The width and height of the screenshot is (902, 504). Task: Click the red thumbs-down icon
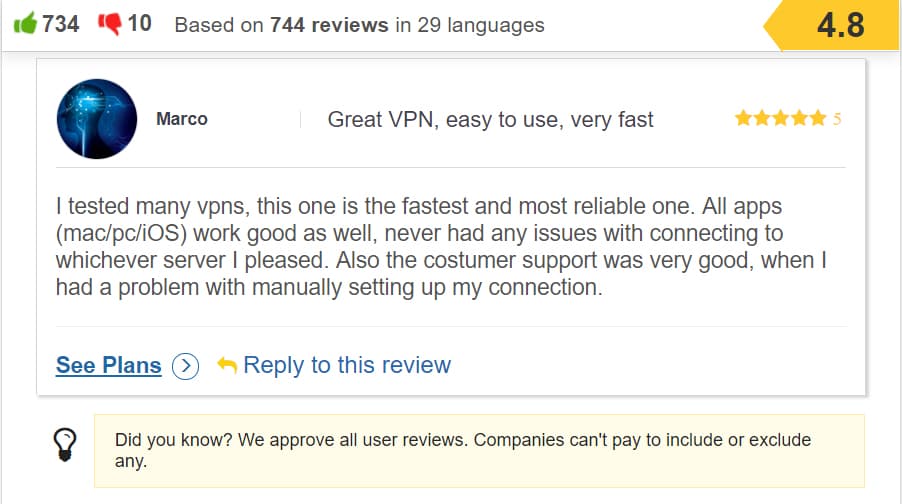(109, 23)
